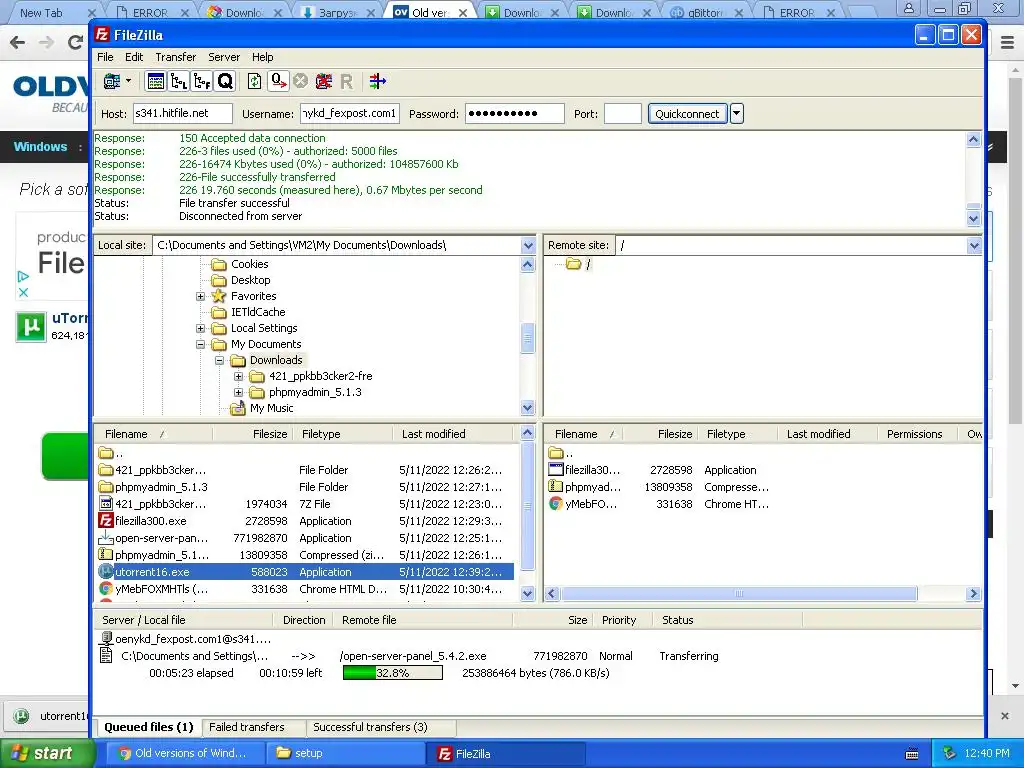1024x768 pixels.
Task: Open Server menu
Action: click(x=224, y=57)
